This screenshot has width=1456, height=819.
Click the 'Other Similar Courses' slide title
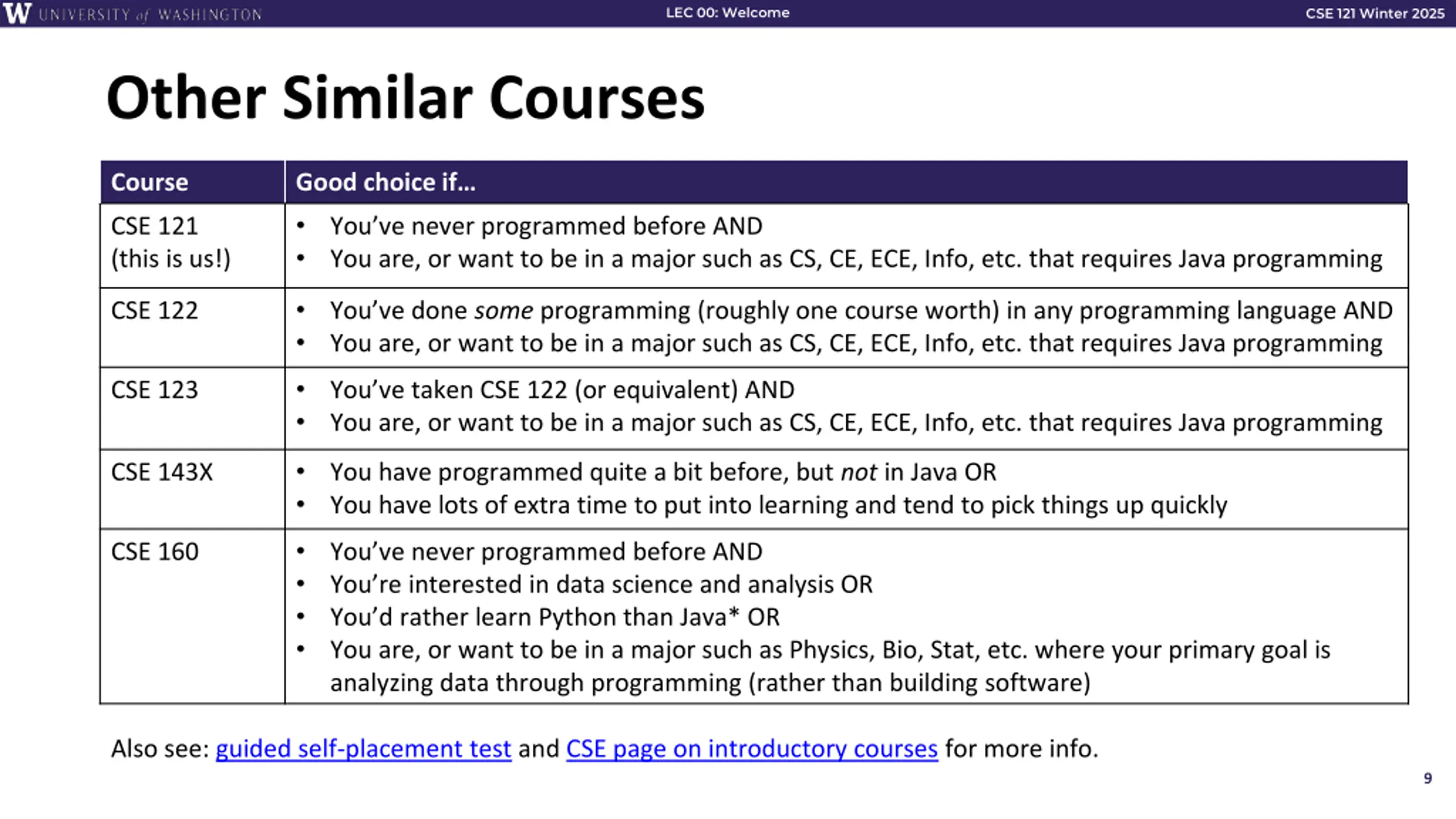point(406,98)
